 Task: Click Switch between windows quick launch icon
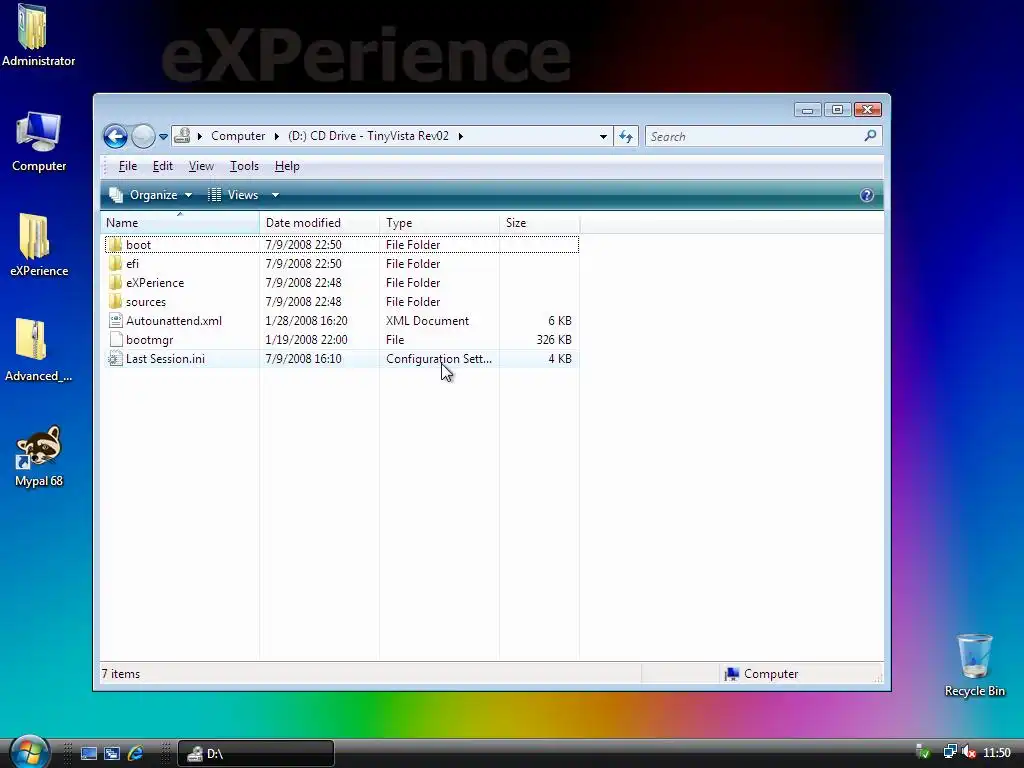pyautogui.click(x=112, y=753)
